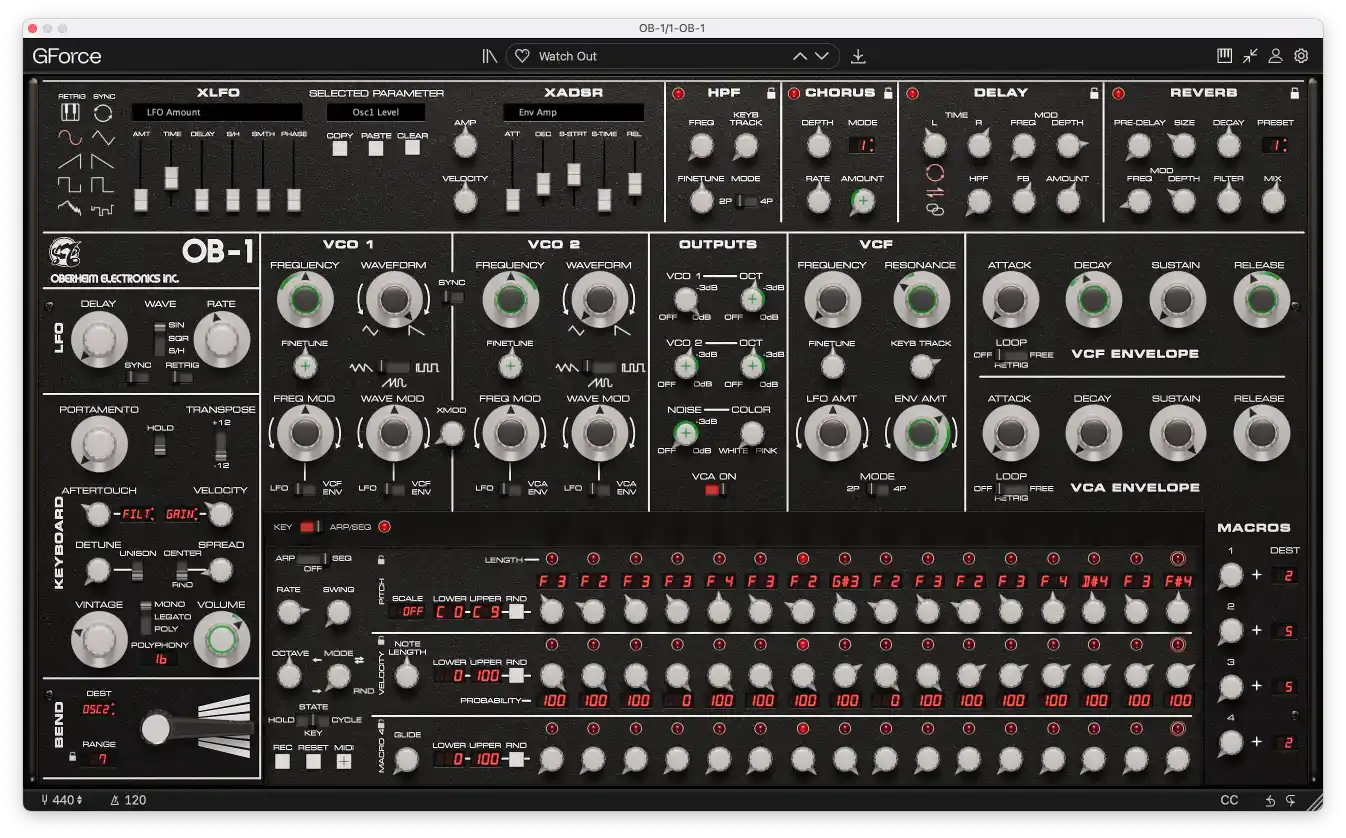Click the HPF padlock icon
Viewport: 1346px width, 838px height.
pos(771,93)
